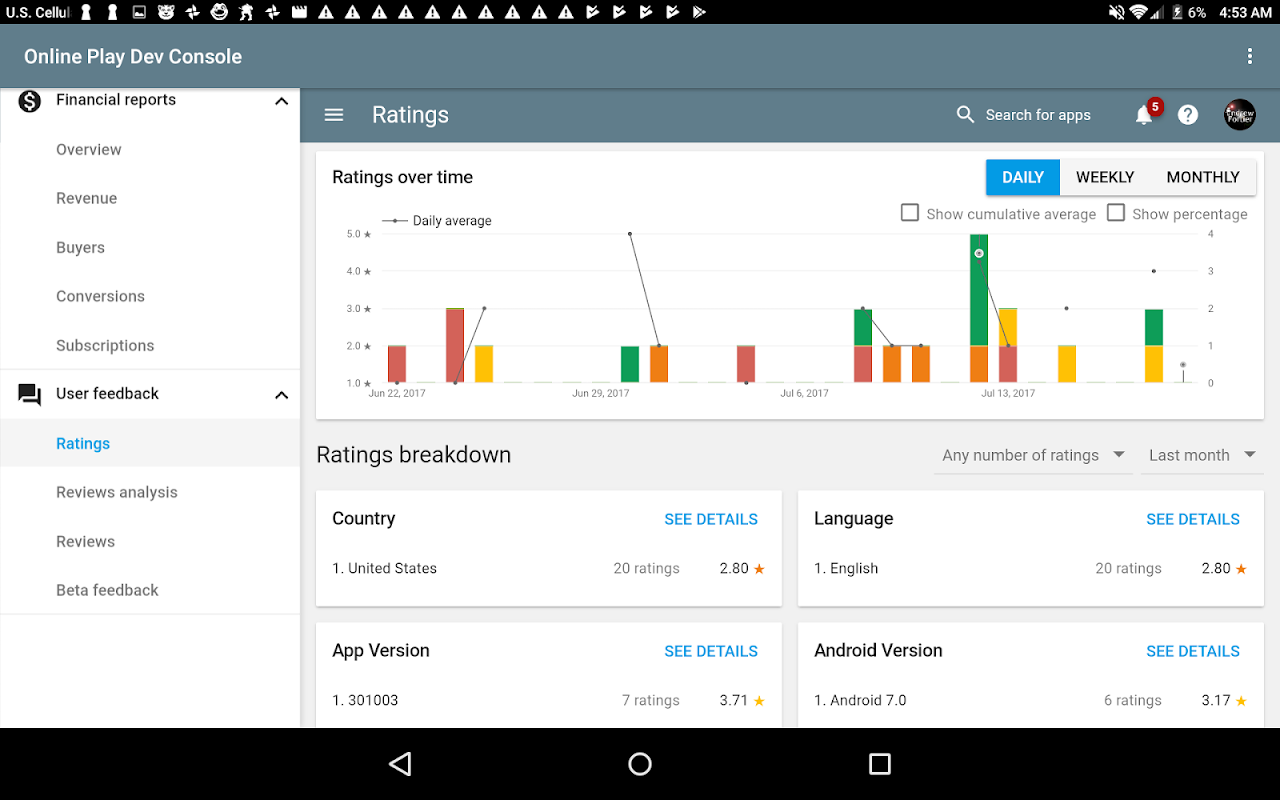Open the notifications bell
1280x800 pixels.
pos(1144,115)
